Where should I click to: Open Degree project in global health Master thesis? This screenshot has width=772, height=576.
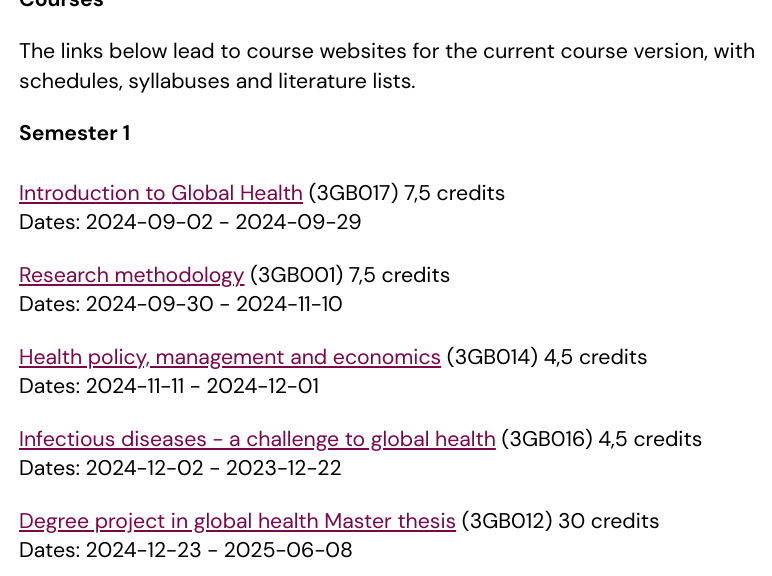pyautogui.click(x=237, y=521)
